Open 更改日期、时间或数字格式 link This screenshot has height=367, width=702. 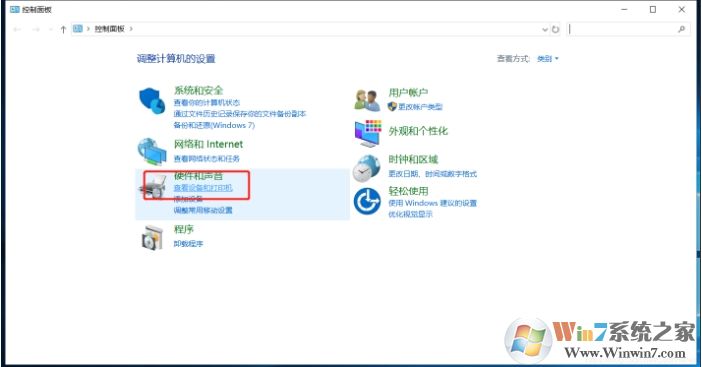pos(432,174)
